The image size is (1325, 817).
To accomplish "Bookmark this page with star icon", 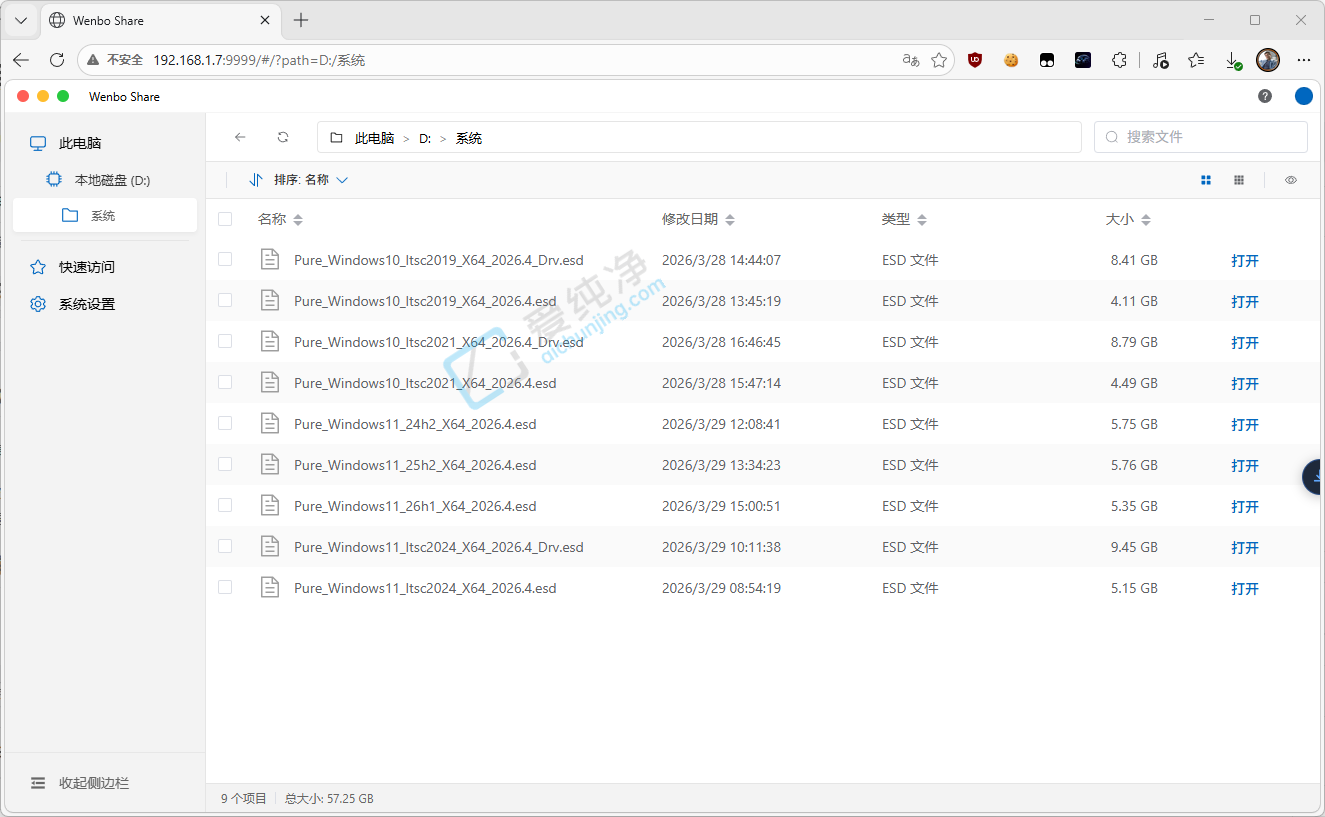I will coord(939,60).
